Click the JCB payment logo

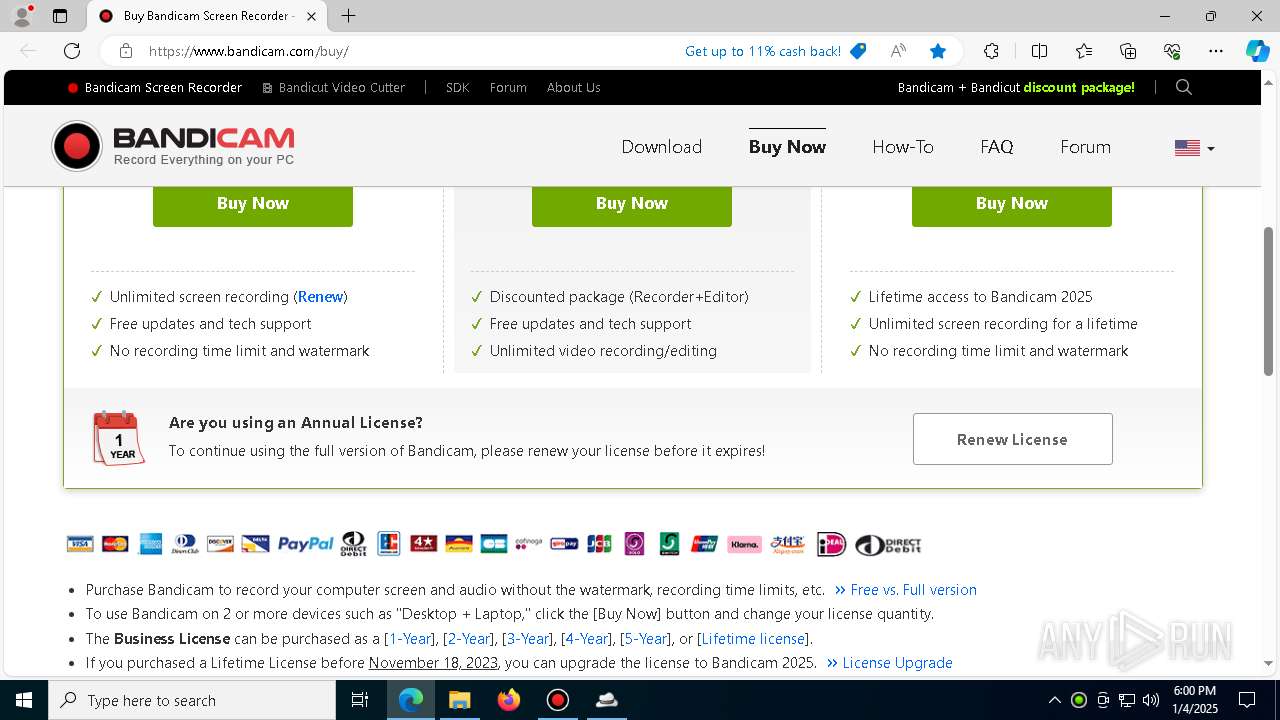tap(599, 544)
